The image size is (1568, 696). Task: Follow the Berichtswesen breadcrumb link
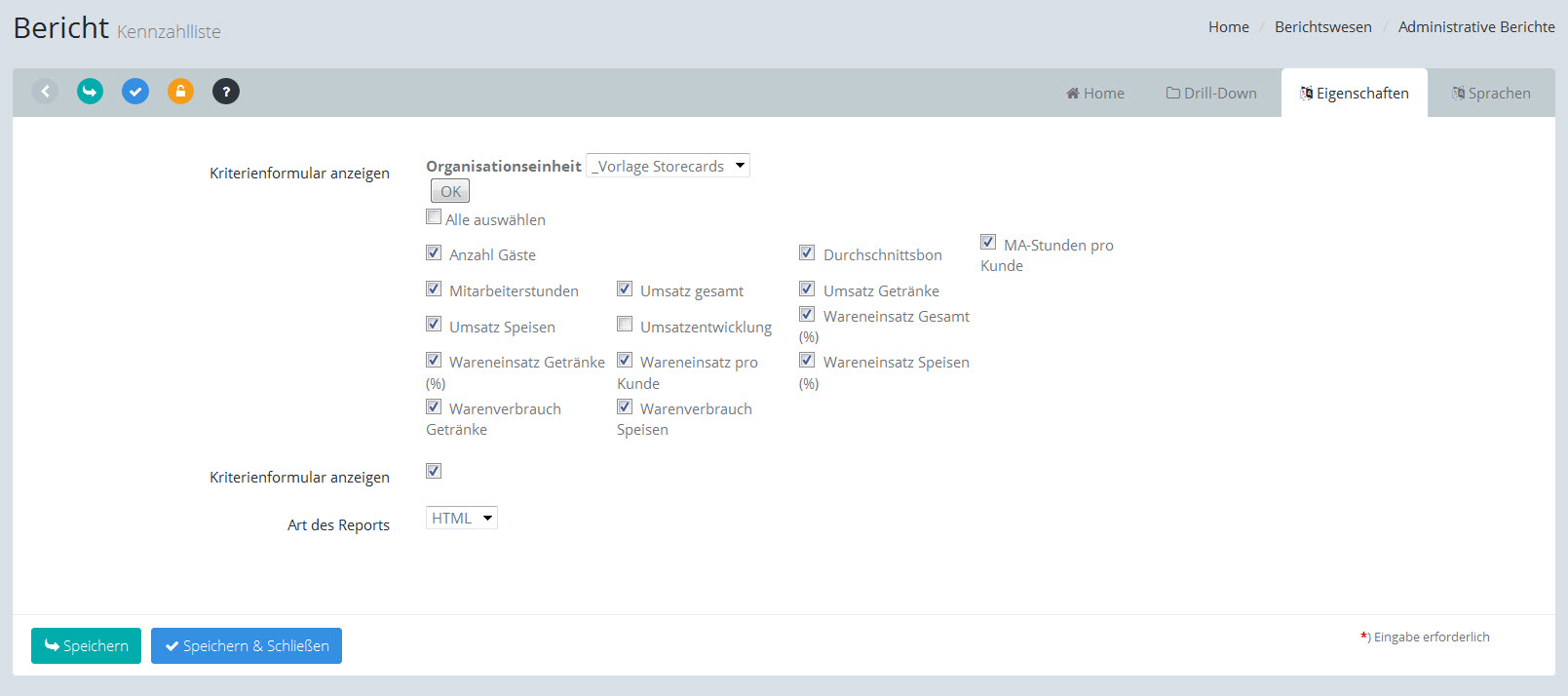point(1322,27)
